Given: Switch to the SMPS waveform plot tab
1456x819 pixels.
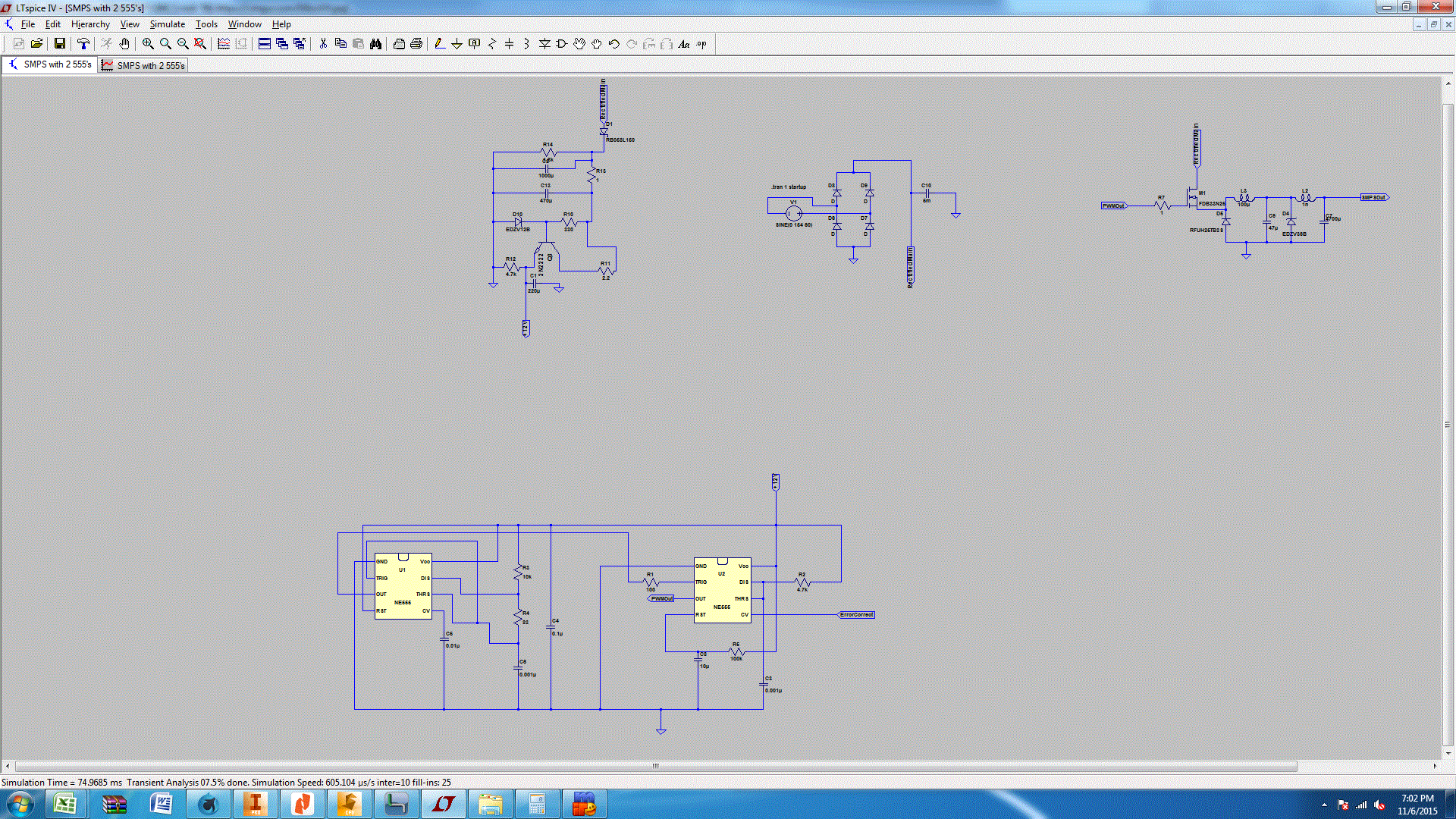Looking at the screenshot, I should click(143, 65).
